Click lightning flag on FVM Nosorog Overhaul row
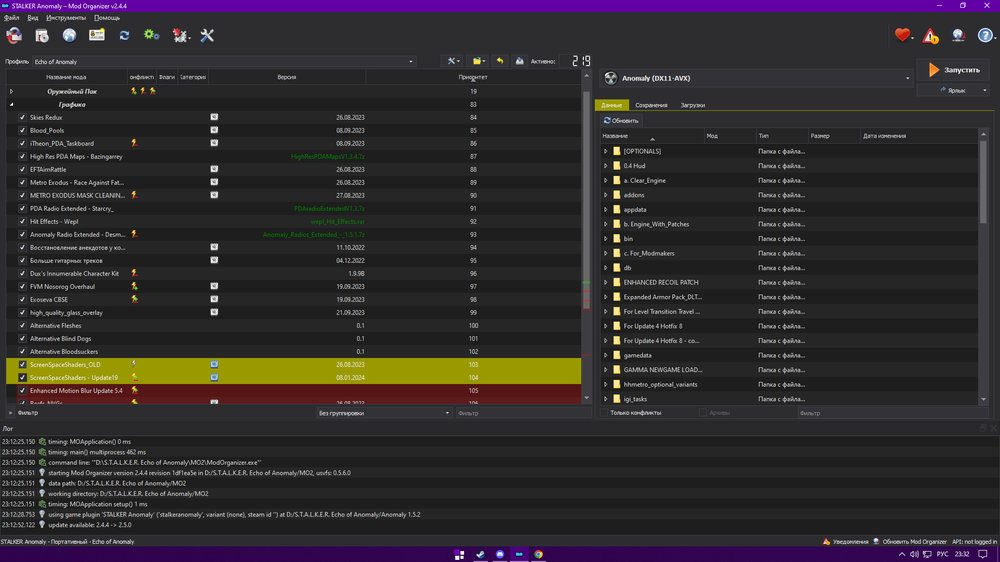1000x562 pixels. [x=134, y=286]
